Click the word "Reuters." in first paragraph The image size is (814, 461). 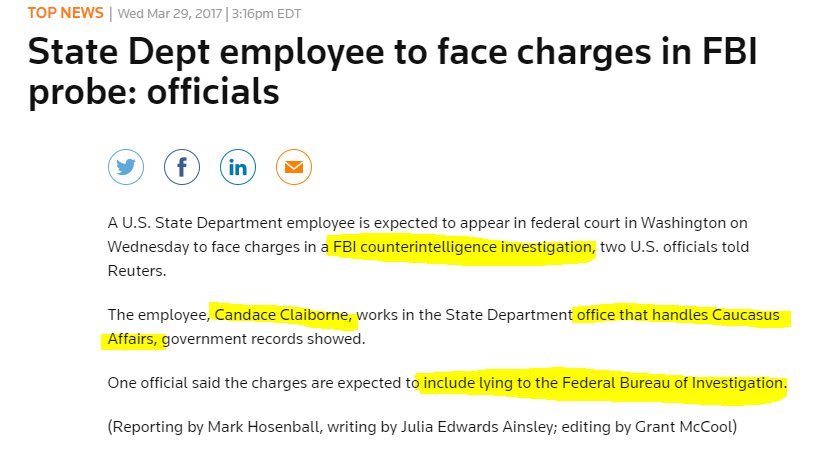point(137,271)
